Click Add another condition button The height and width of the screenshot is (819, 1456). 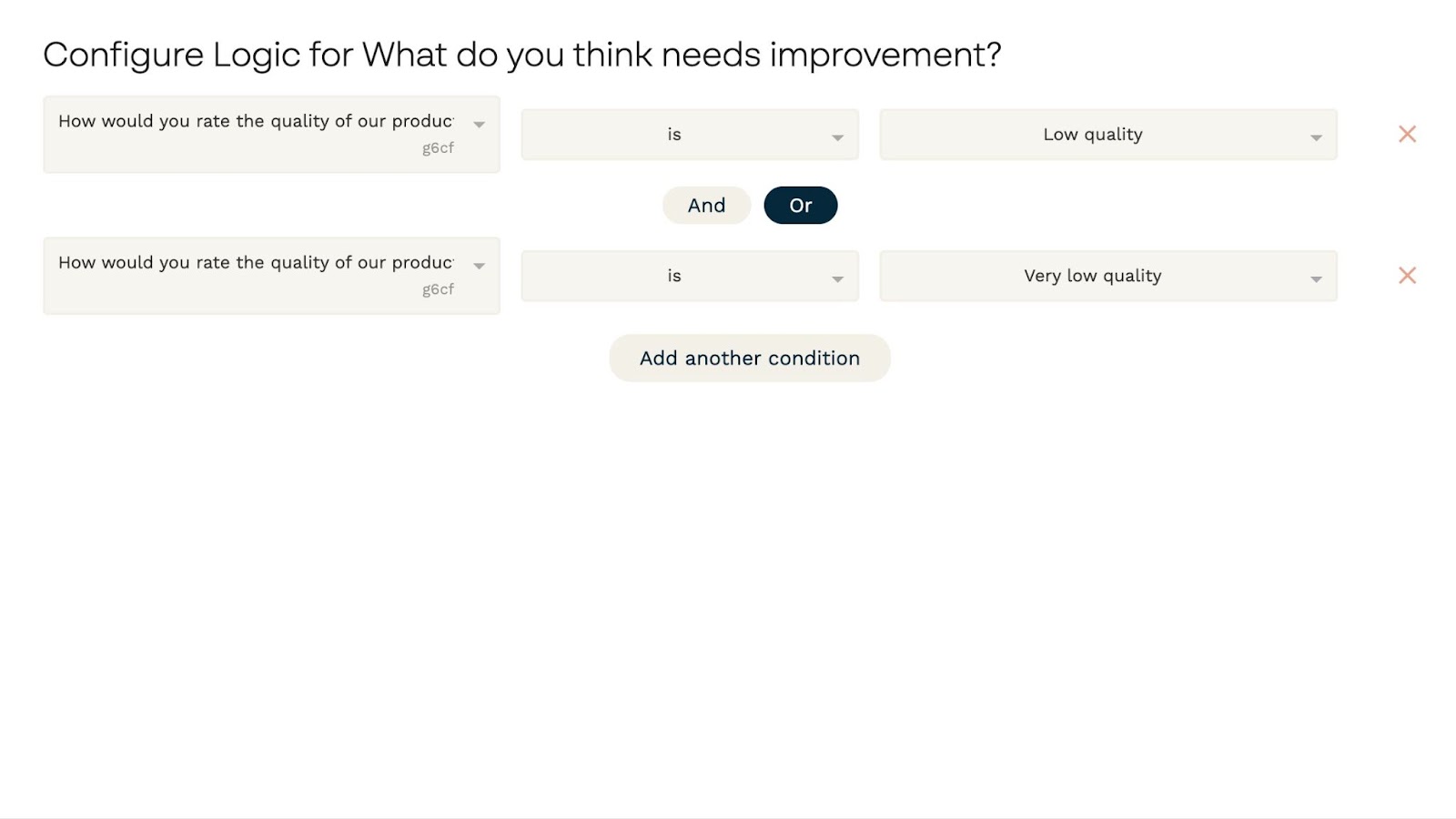coord(749,359)
